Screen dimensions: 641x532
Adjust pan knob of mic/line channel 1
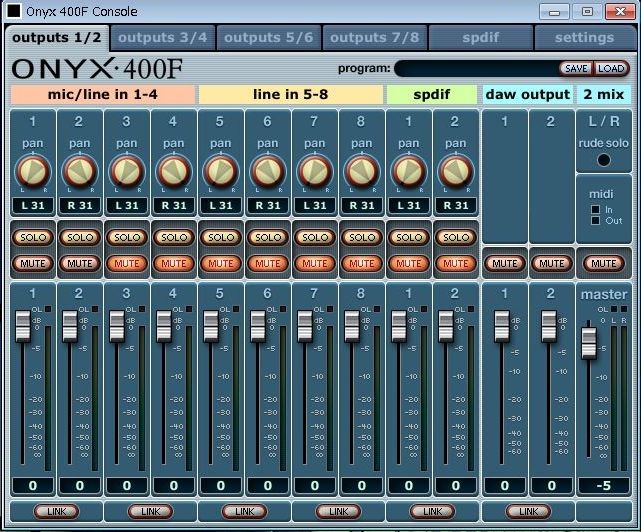point(33,171)
